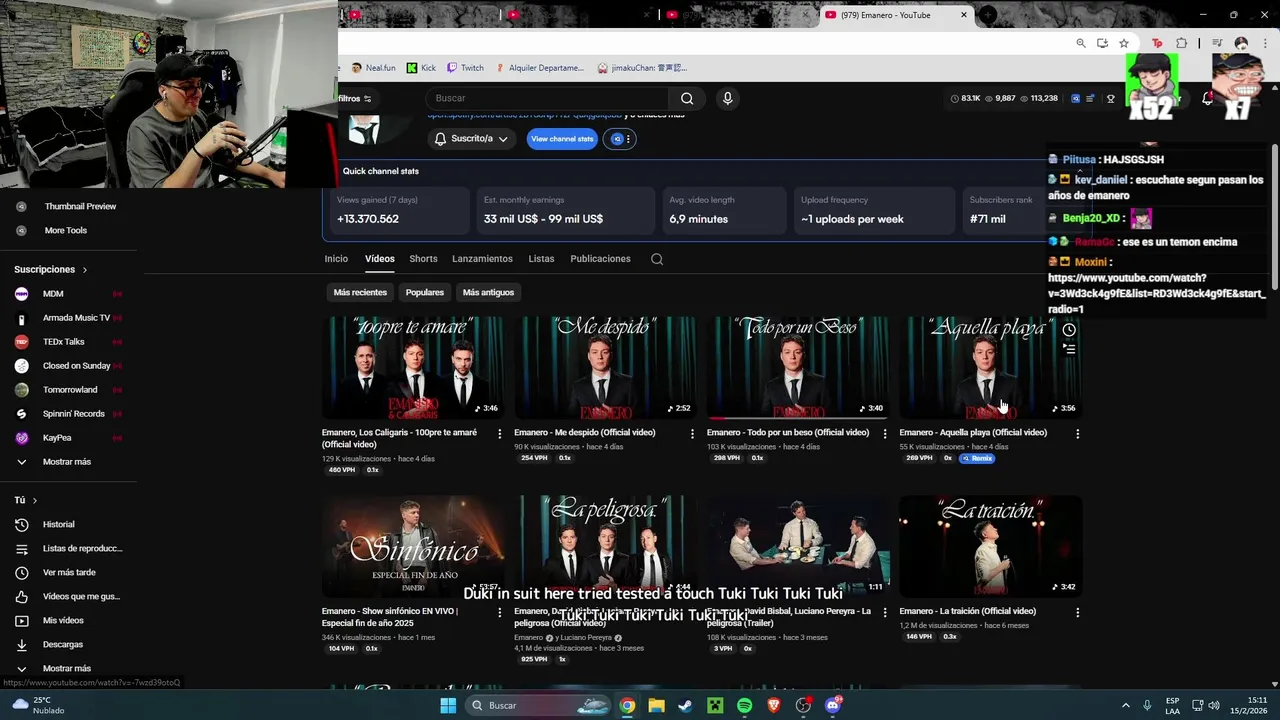Open options menu for Todo por un beso video
The image size is (1280, 720).
(884, 434)
